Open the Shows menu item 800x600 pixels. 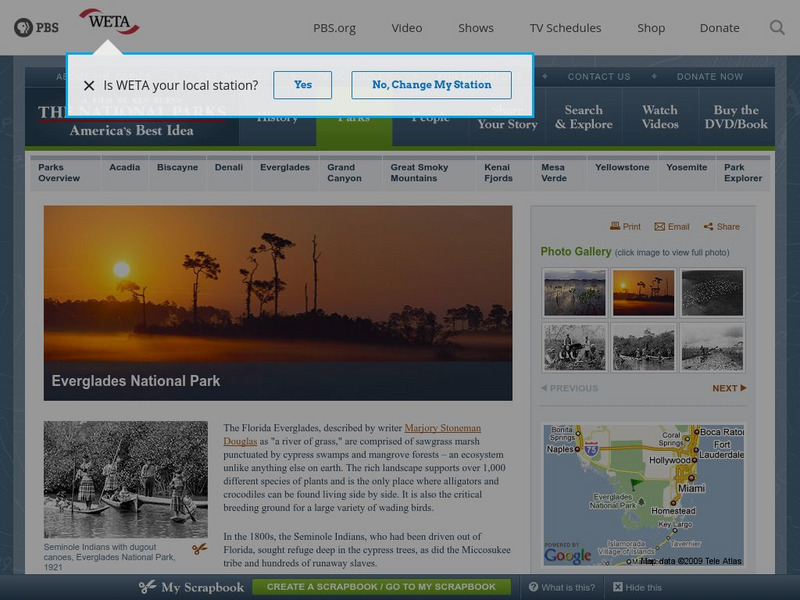point(476,28)
